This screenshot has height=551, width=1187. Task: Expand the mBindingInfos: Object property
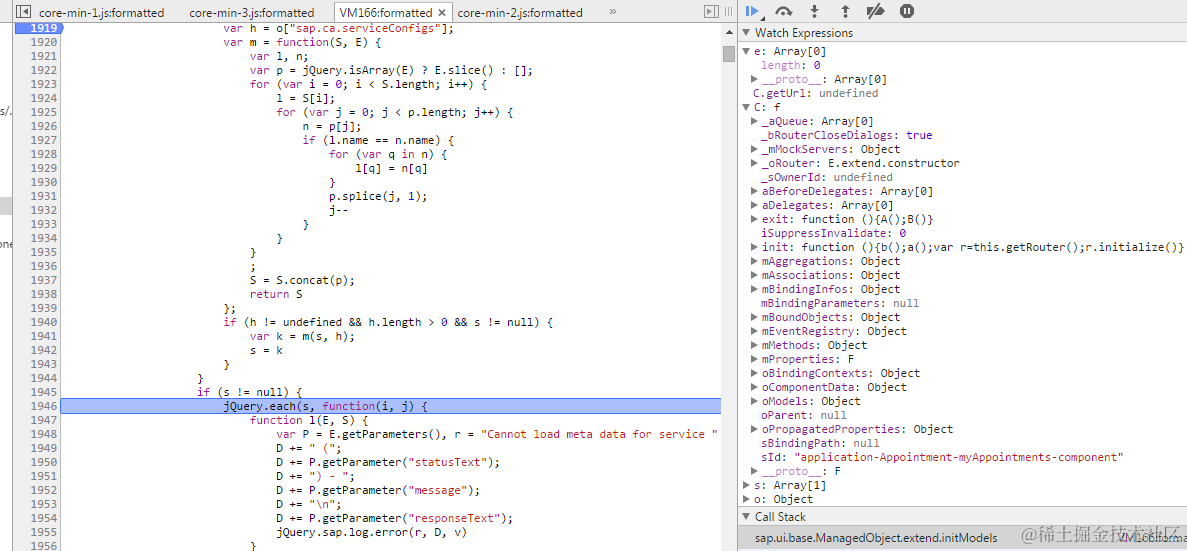click(755, 289)
